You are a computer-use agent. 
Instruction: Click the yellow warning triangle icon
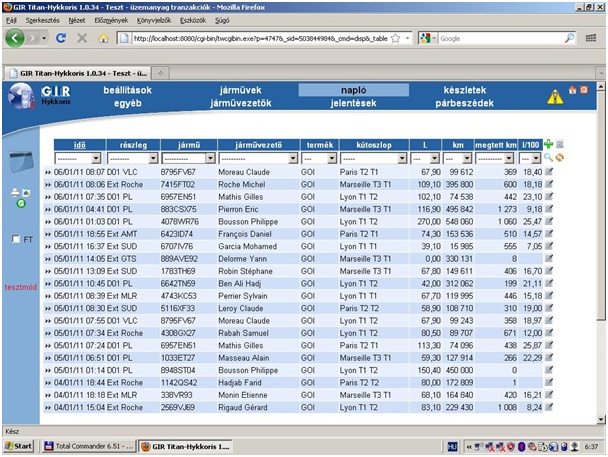(x=555, y=97)
